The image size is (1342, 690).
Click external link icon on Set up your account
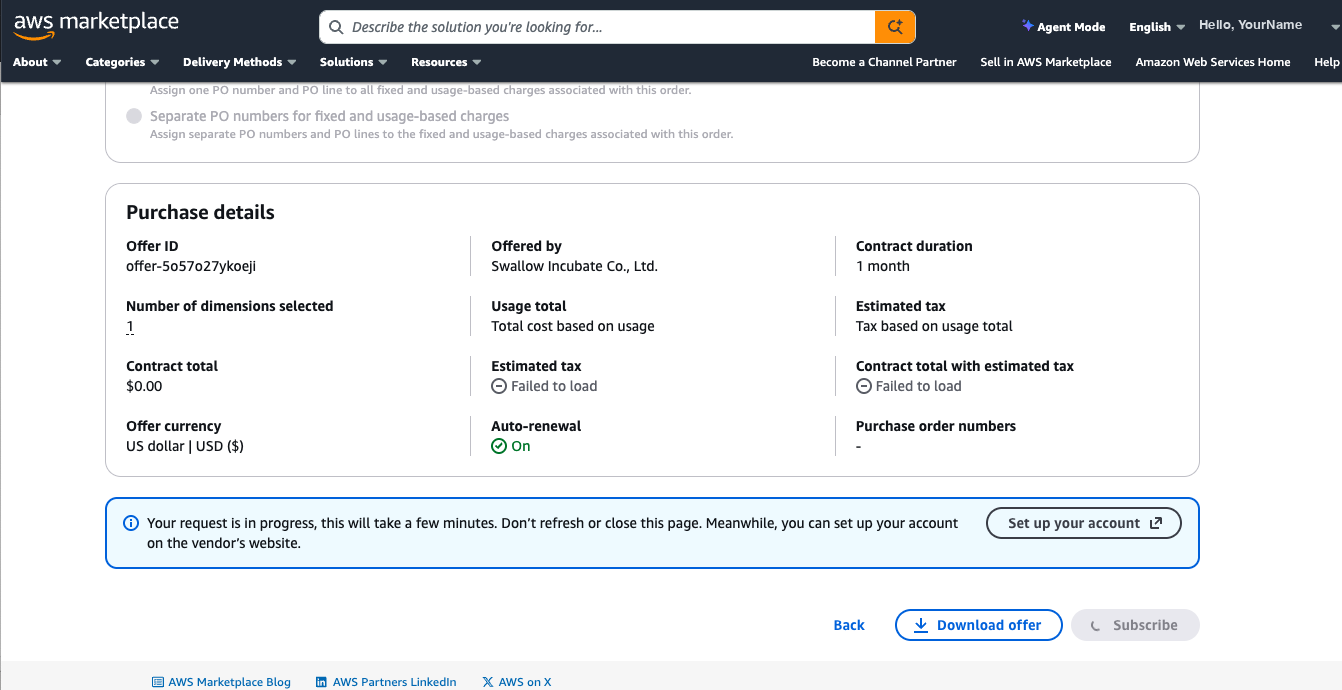coord(1156,523)
